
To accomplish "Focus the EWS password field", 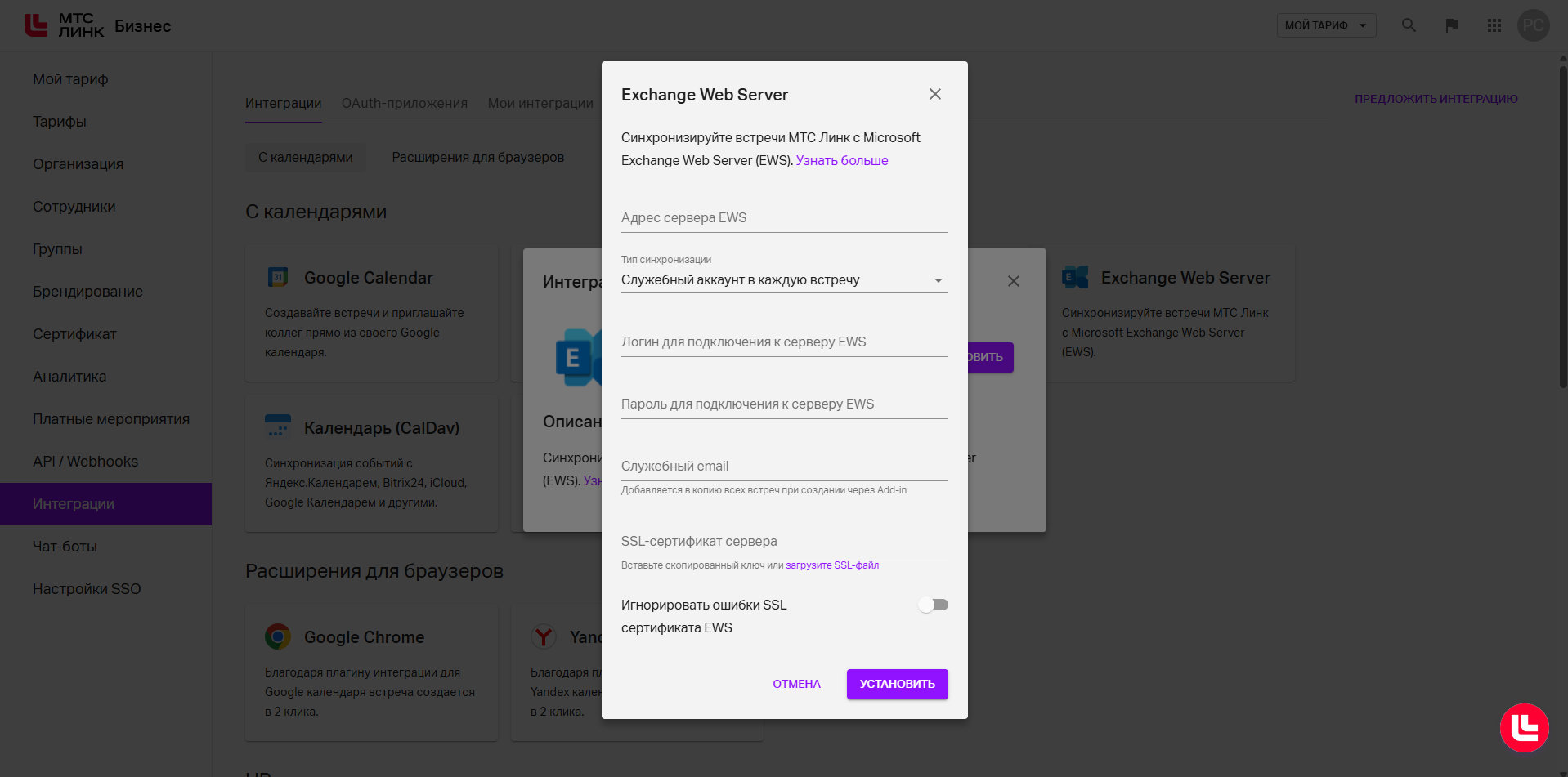I will [x=785, y=404].
